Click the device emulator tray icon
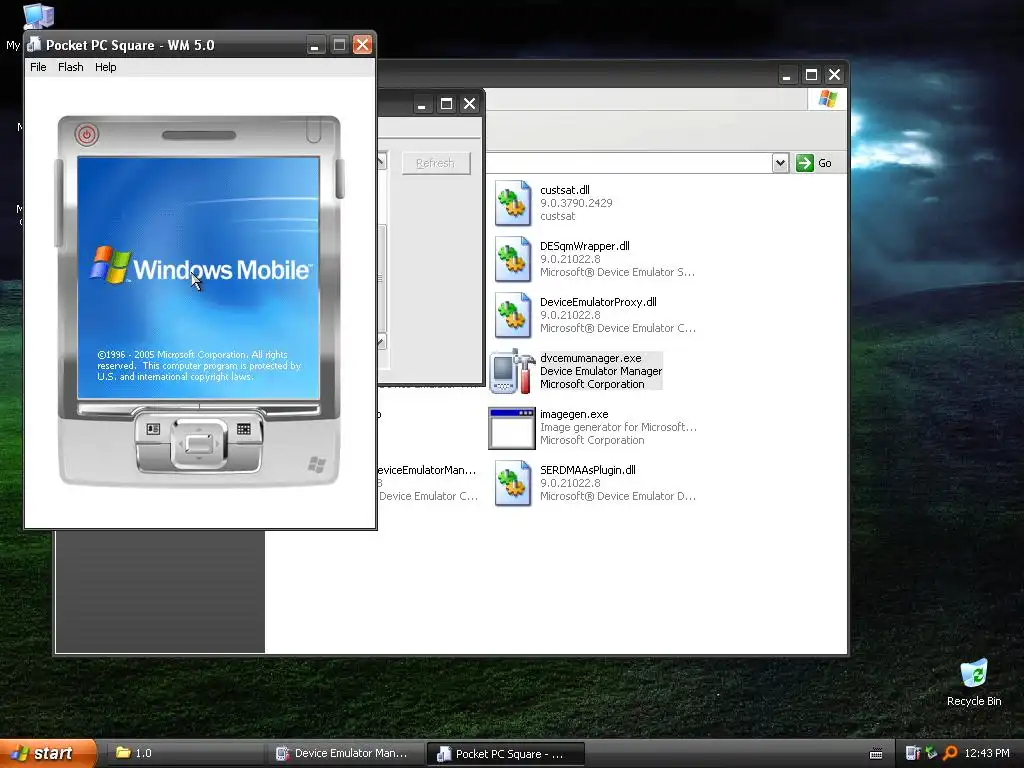Viewport: 1024px width, 768px height. pyautogui.click(x=912, y=753)
